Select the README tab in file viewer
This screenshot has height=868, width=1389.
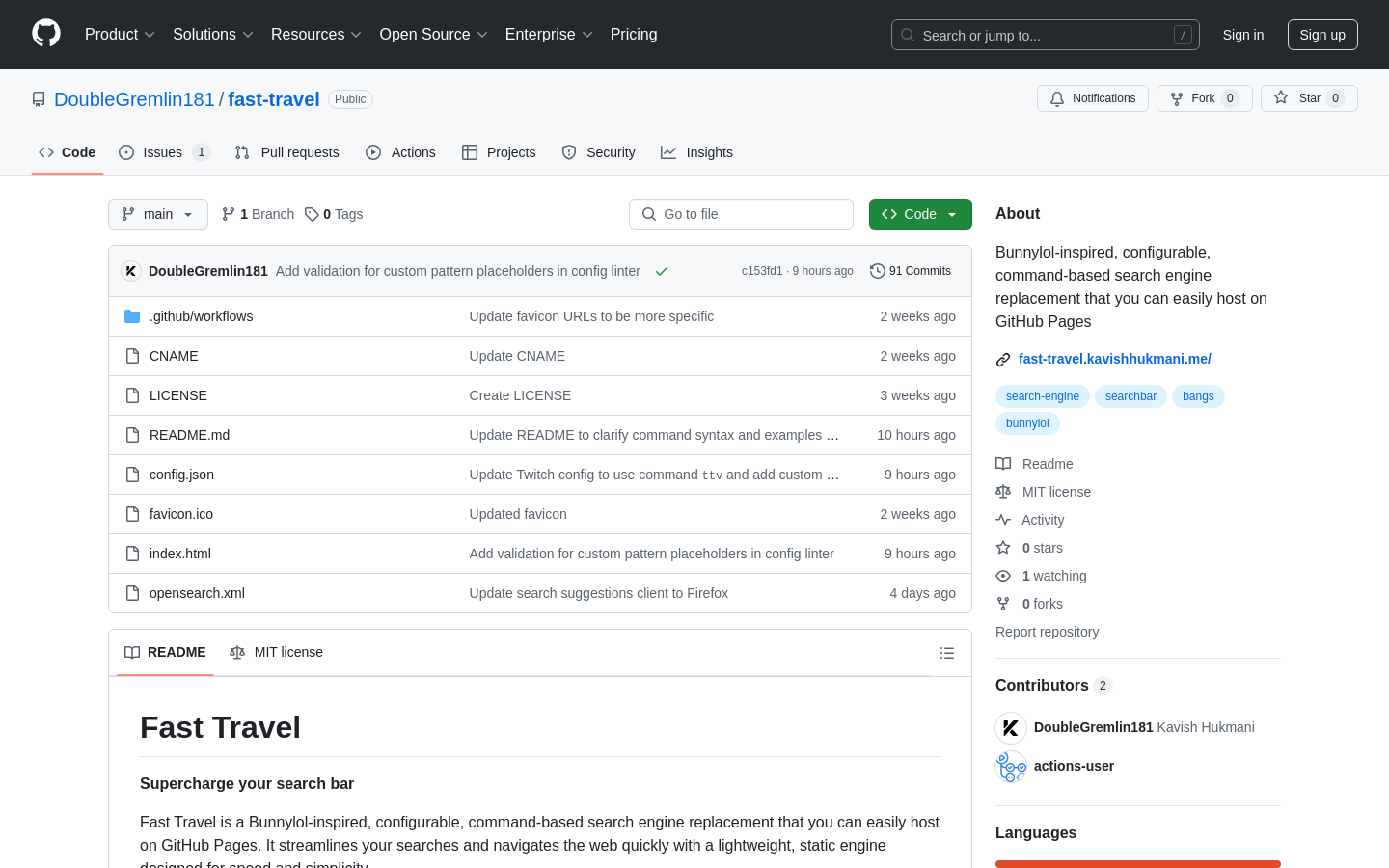click(165, 652)
